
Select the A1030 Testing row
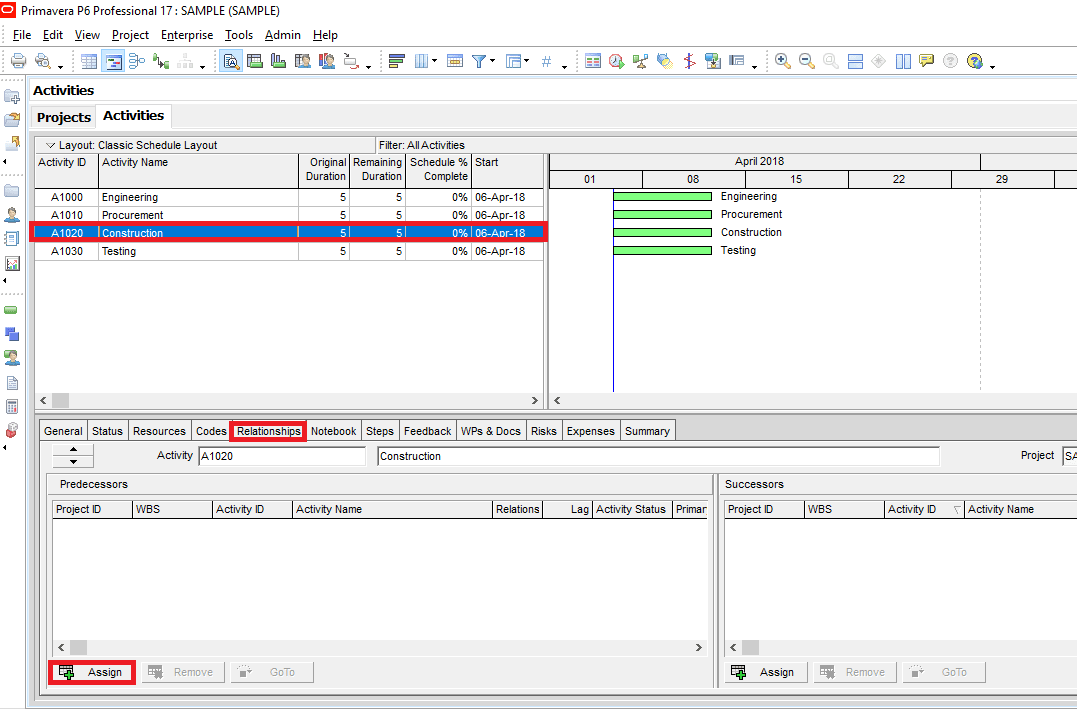(289, 251)
